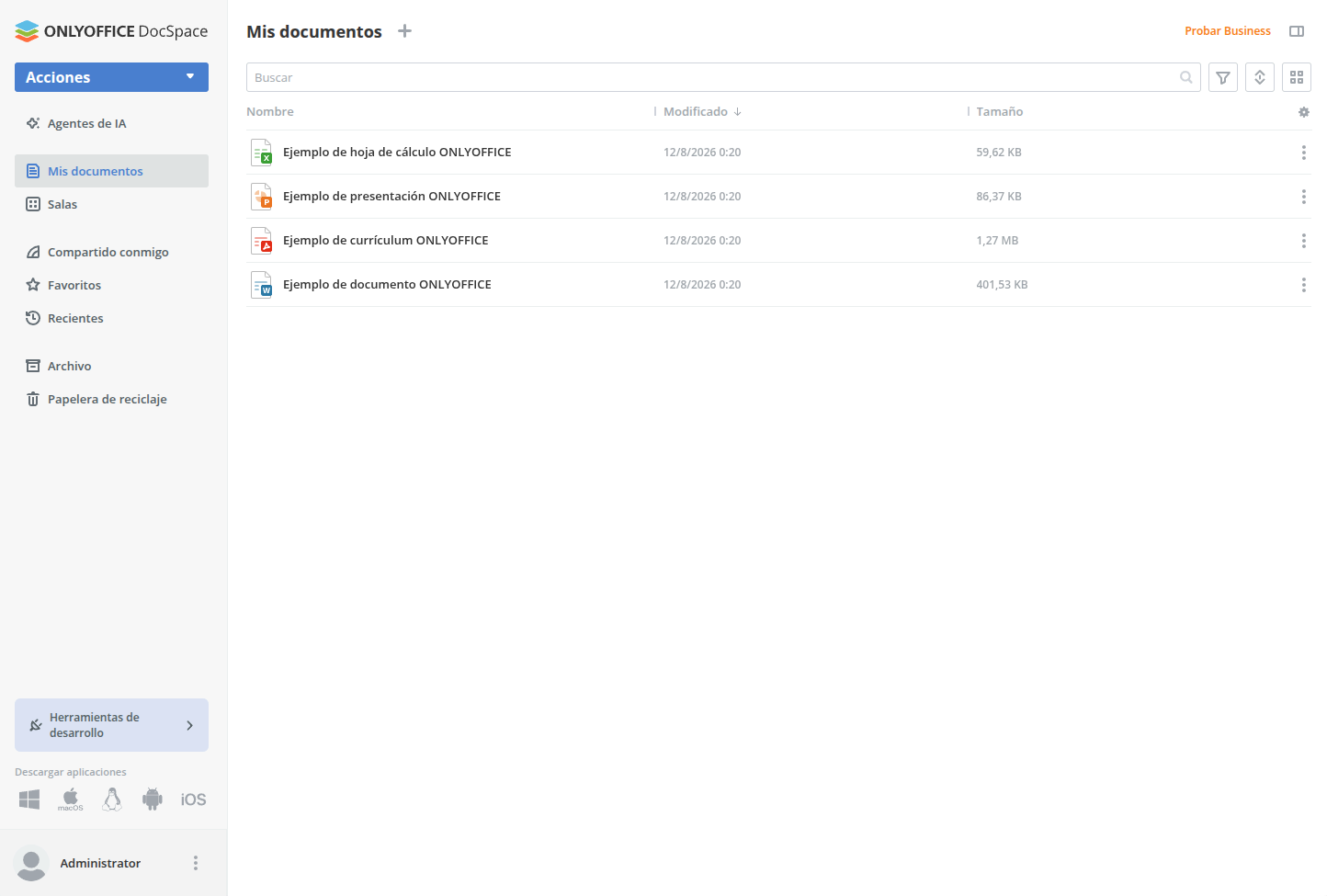Expand Herramientas de desarrollo panel

coord(111,725)
